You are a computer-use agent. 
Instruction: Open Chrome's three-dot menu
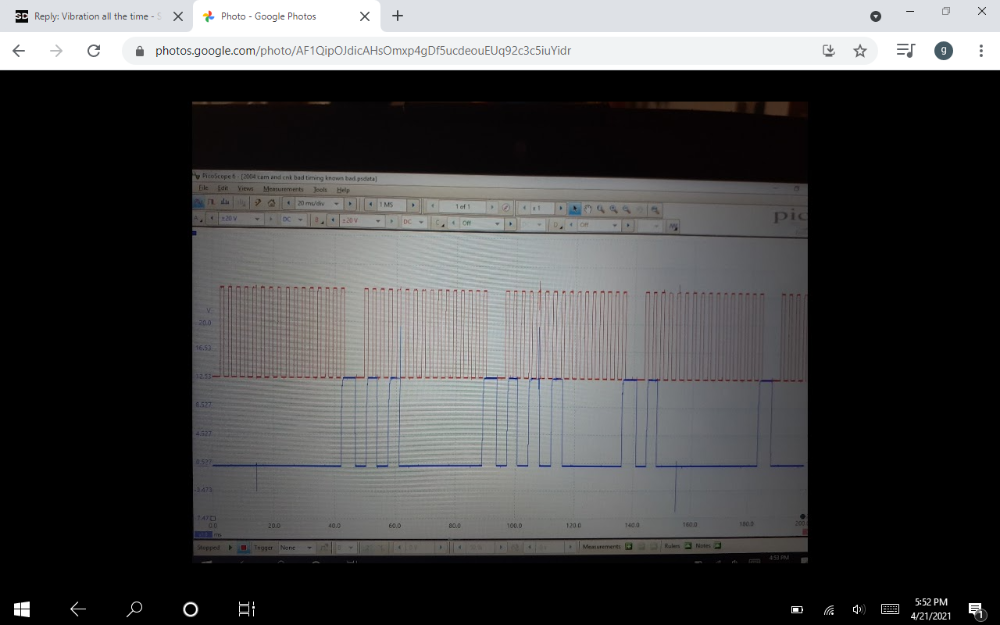981,51
